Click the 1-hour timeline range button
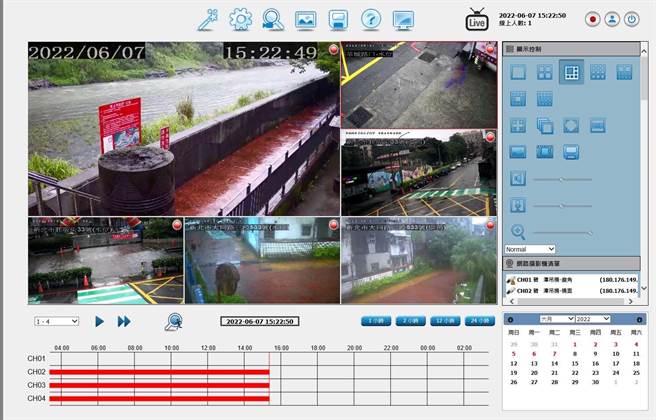Viewport: 656px width, 420px height. tap(377, 321)
